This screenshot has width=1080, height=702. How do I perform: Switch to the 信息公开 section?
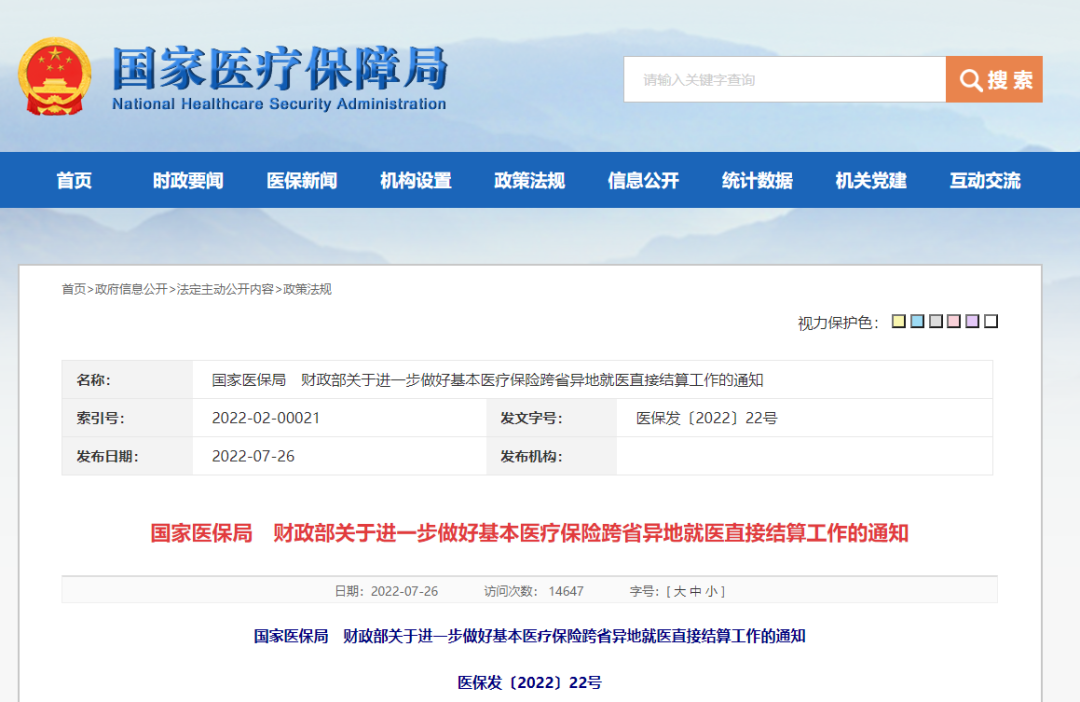[x=641, y=180]
